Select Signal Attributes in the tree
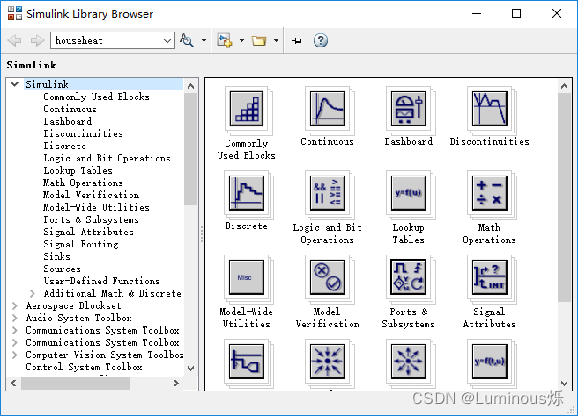 click(88, 232)
